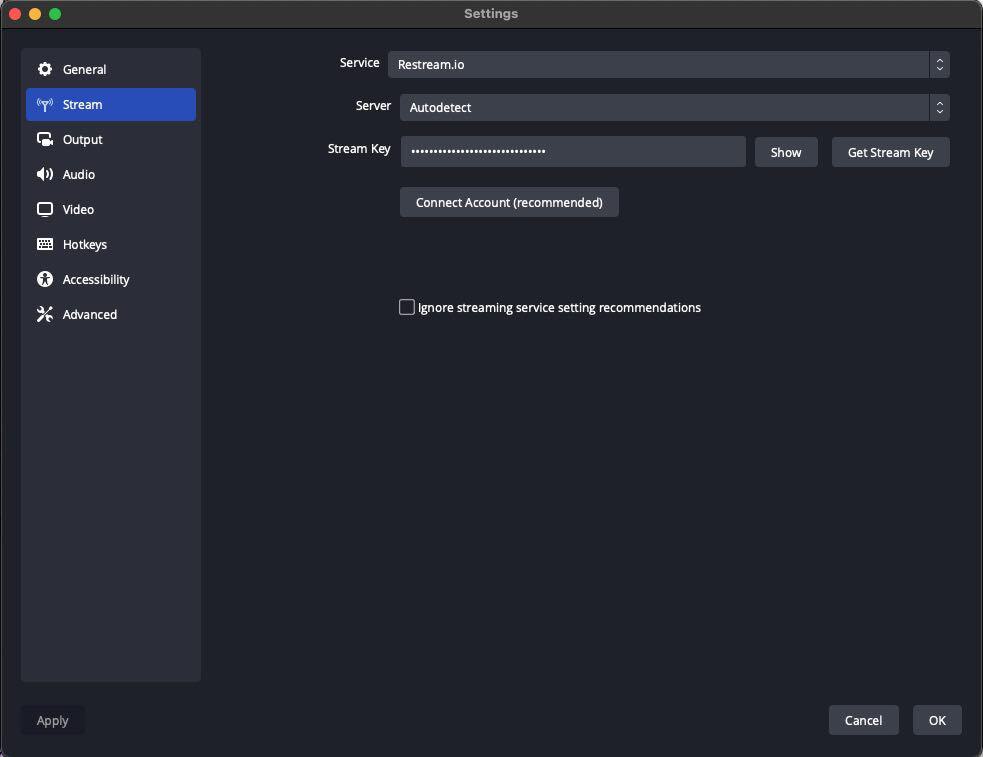Click the Accessibility person icon
Screen dimensions: 983x757
(45, 279)
